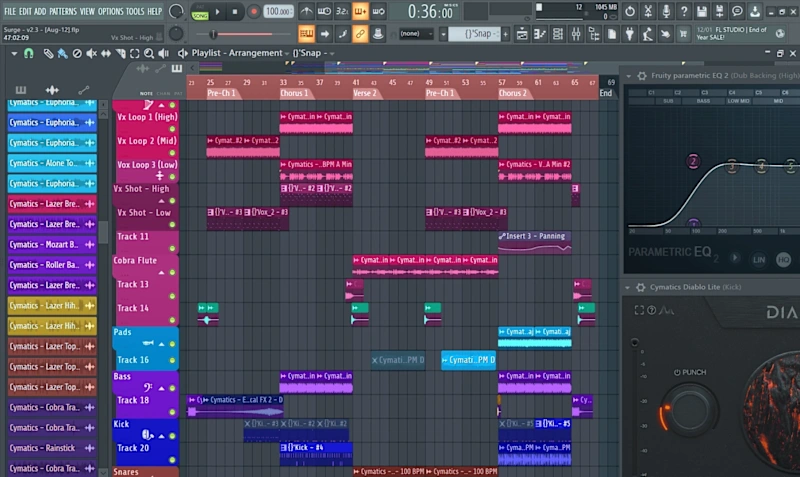Click the red Record button
The width and height of the screenshot is (800, 477).
pyautogui.click(x=253, y=12)
